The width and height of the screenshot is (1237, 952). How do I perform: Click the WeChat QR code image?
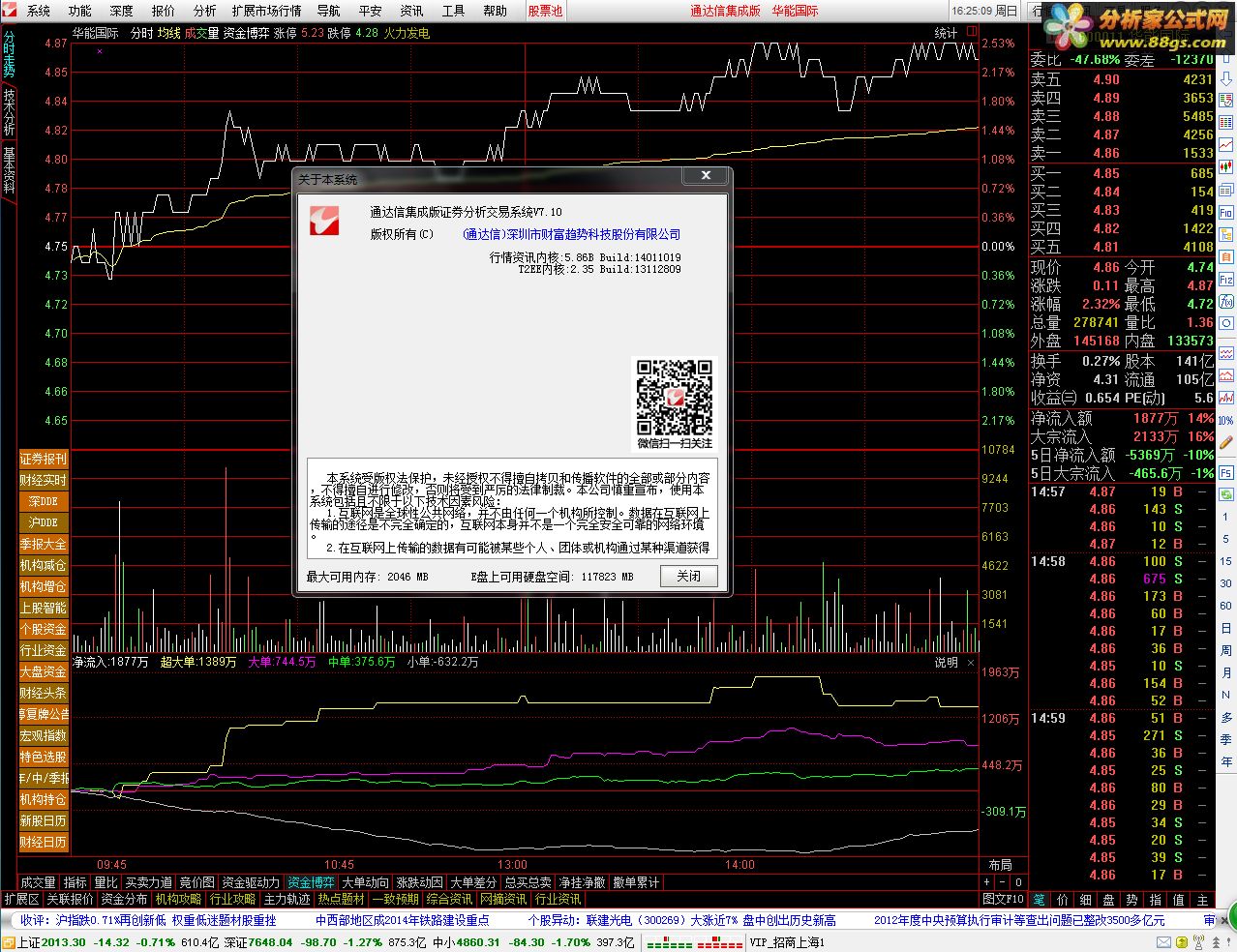(674, 398)
